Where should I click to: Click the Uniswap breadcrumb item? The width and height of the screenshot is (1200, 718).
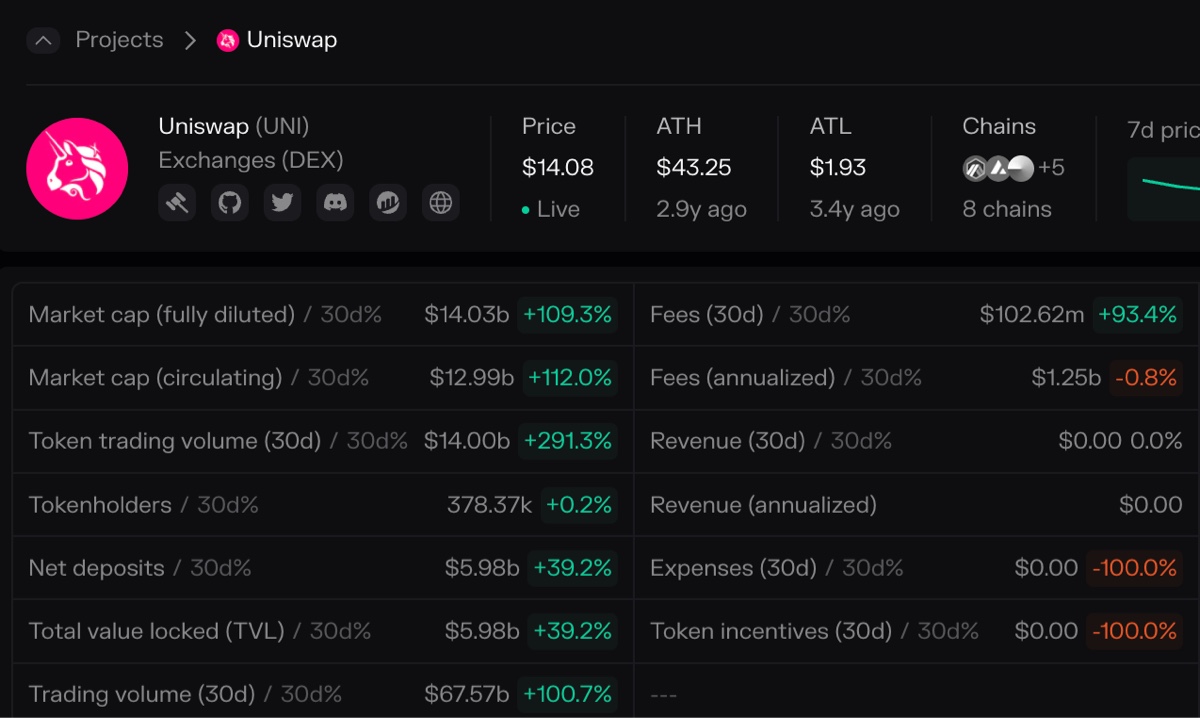point(291,40)
